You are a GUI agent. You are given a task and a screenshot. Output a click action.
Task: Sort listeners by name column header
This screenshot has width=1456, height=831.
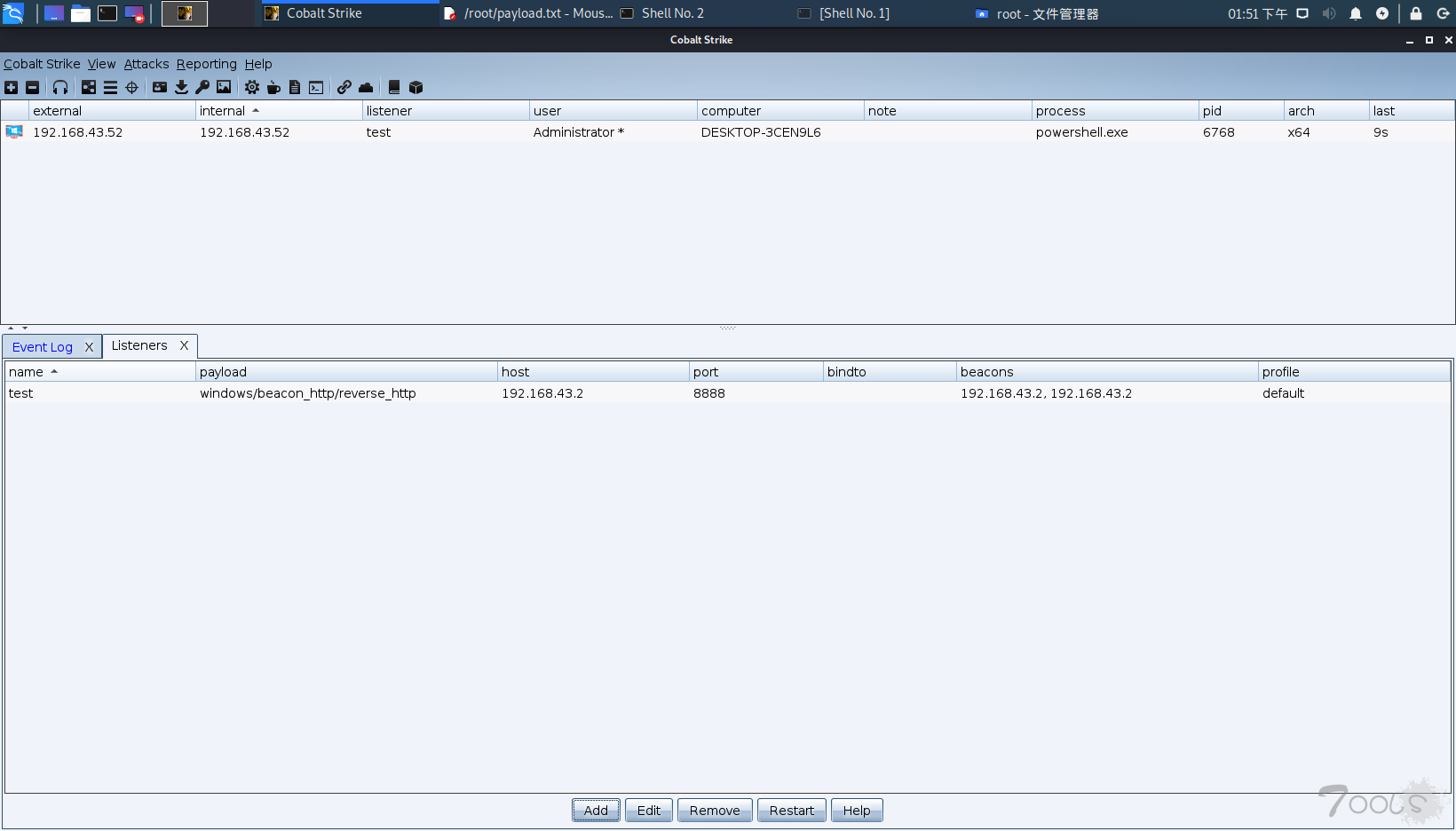click(100, 372)
